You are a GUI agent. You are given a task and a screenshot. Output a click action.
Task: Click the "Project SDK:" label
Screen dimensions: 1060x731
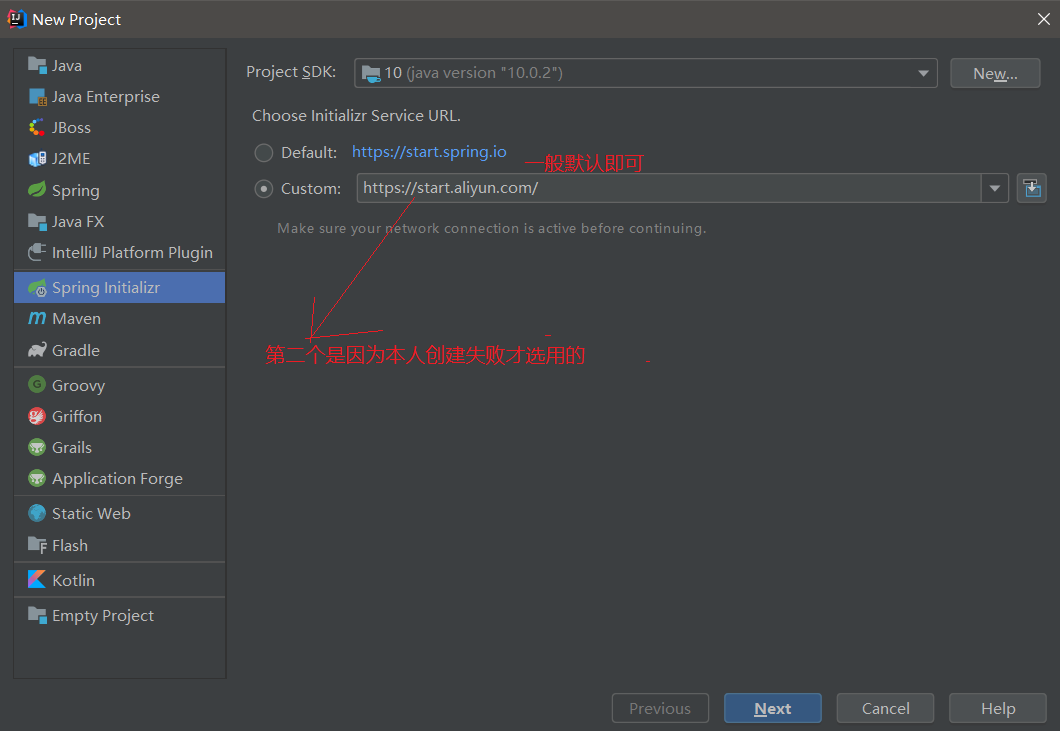291,72
